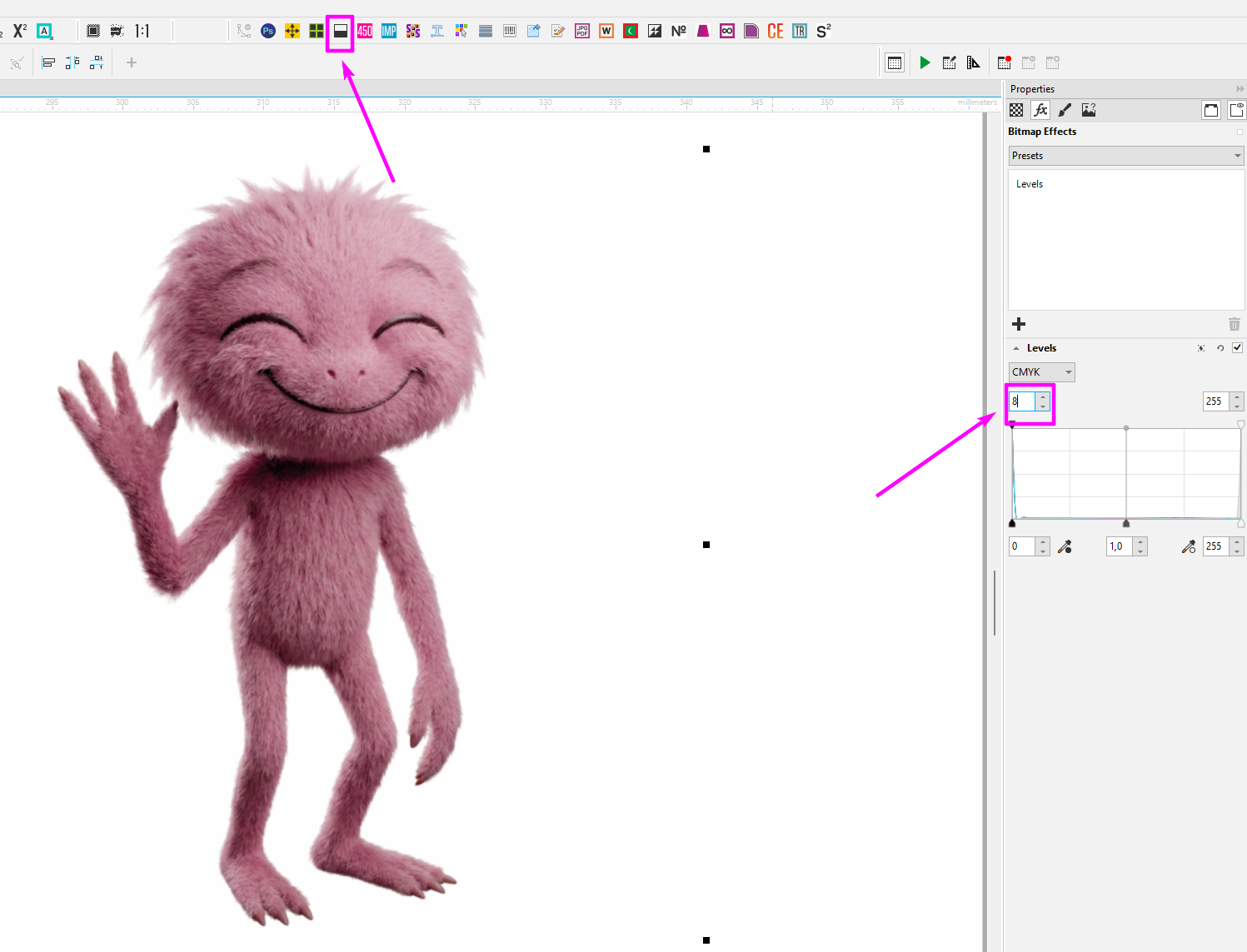Click the upper-left input field showing 8
1247x952 pixels.
coord(1022,401)
